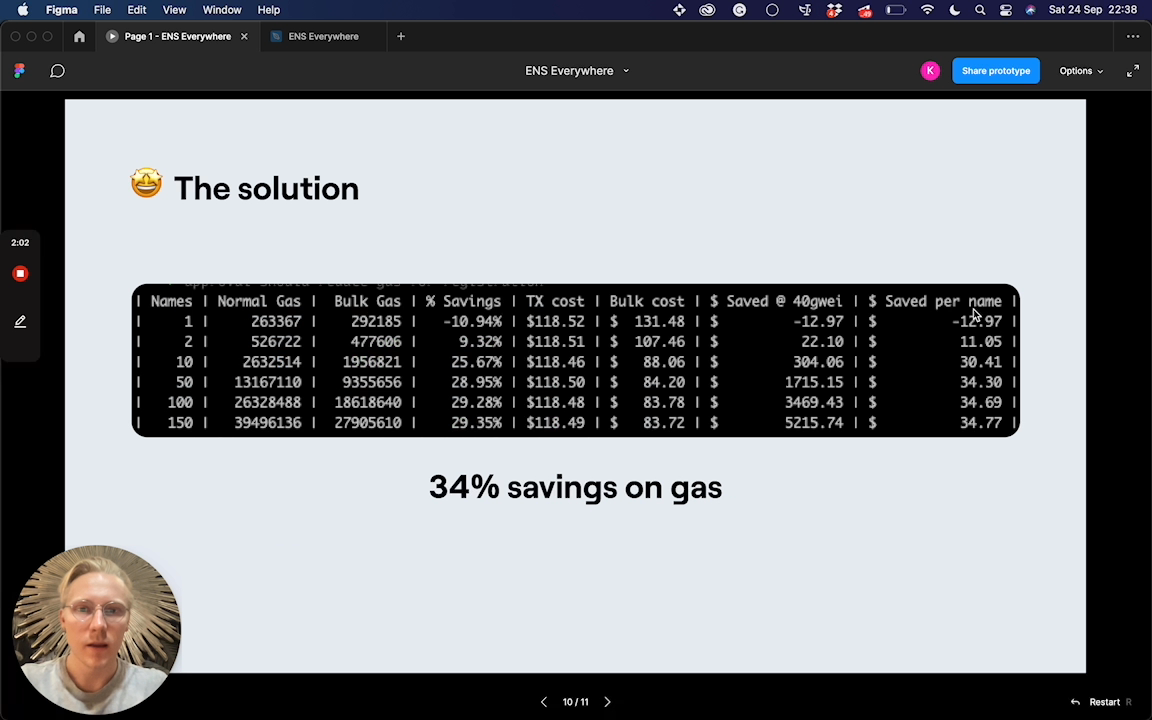The height and width of the screenshot is (720, 1152).
Task: Click the 10 / 11 slide counter
Action: (575, 702)
